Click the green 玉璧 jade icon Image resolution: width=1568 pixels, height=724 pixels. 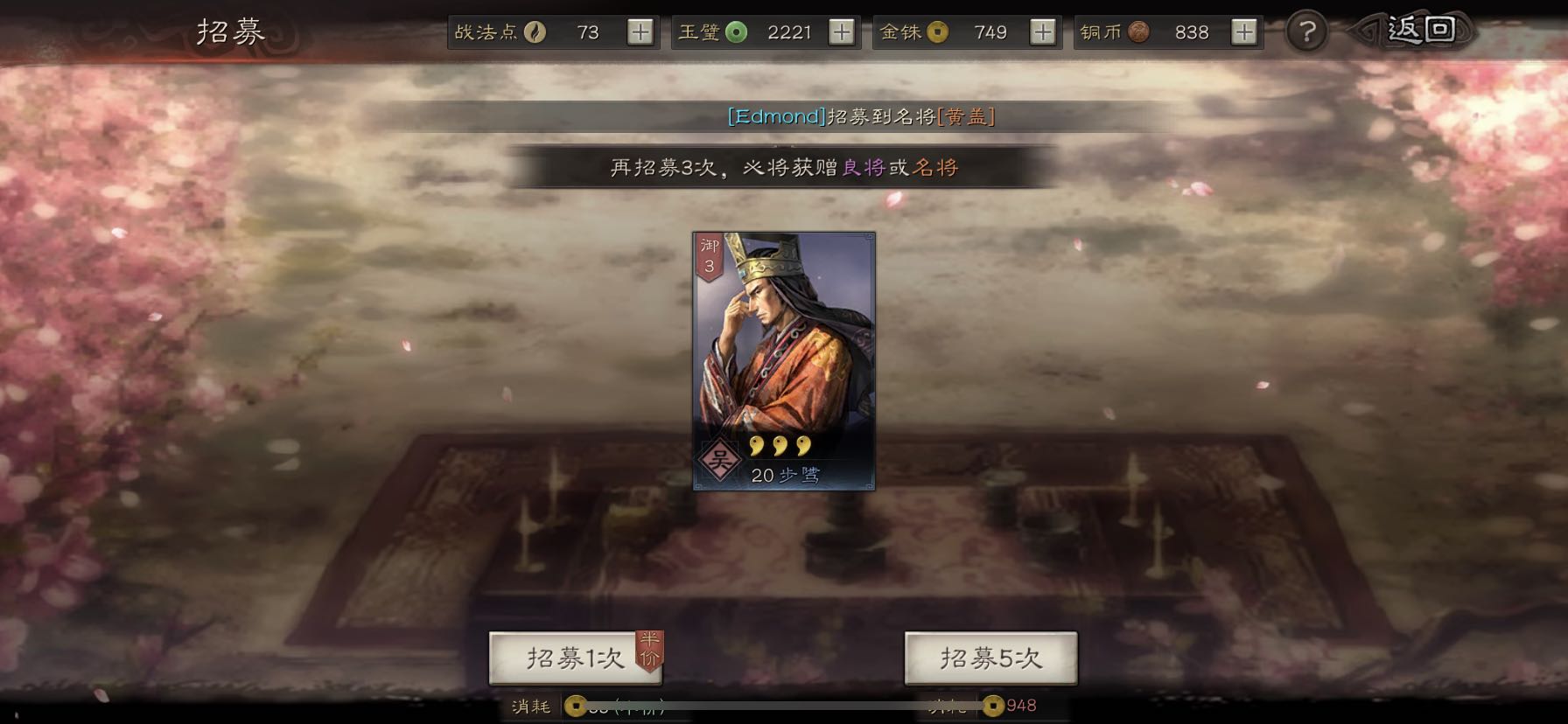tap(737, 32)
